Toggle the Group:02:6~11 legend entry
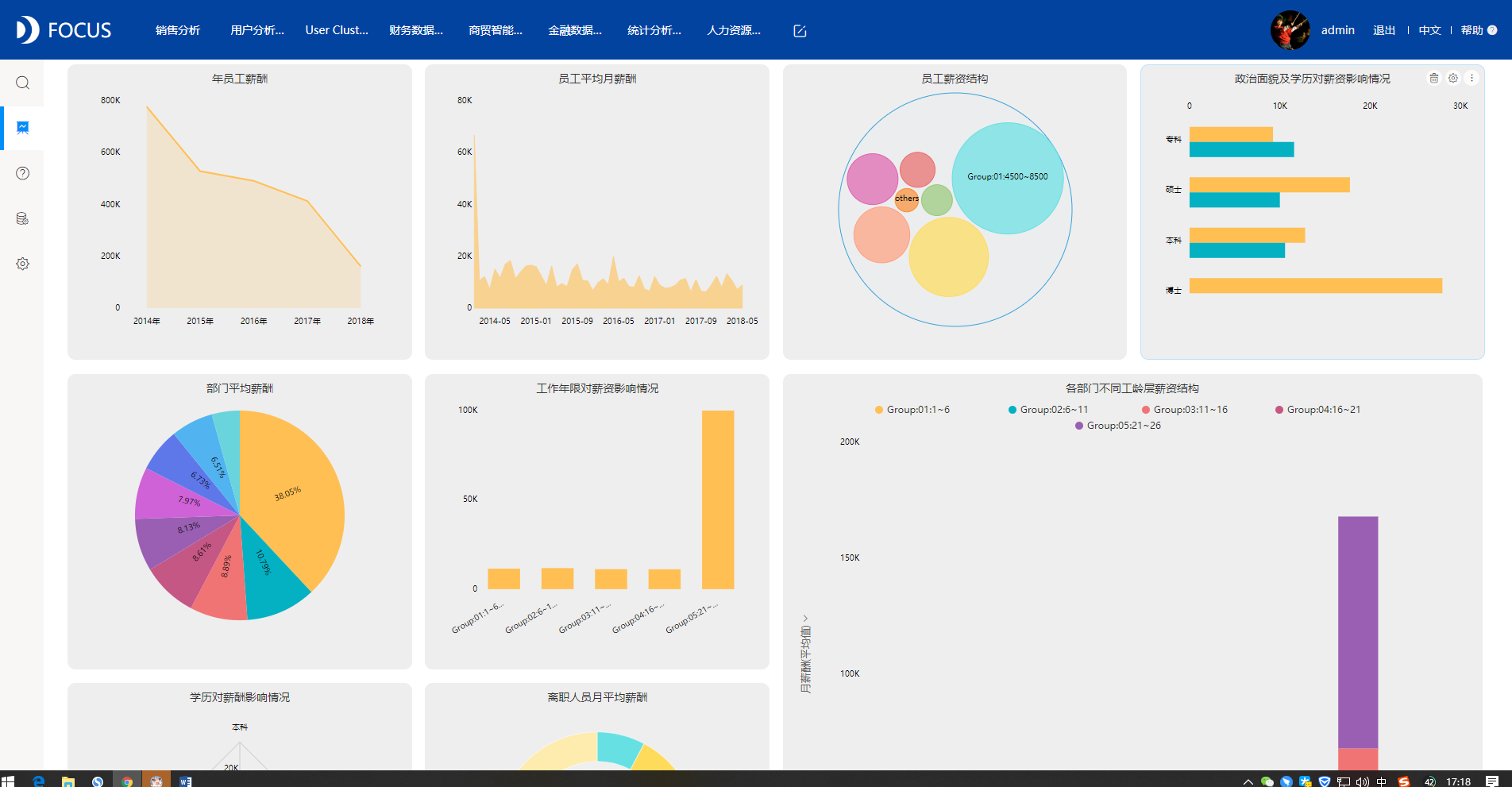The image size is (1512, 787). (1048, 410)
